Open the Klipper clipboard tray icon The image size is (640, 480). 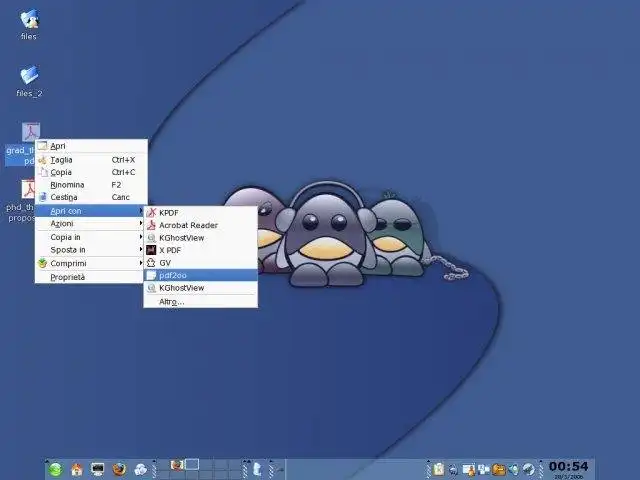438,469
